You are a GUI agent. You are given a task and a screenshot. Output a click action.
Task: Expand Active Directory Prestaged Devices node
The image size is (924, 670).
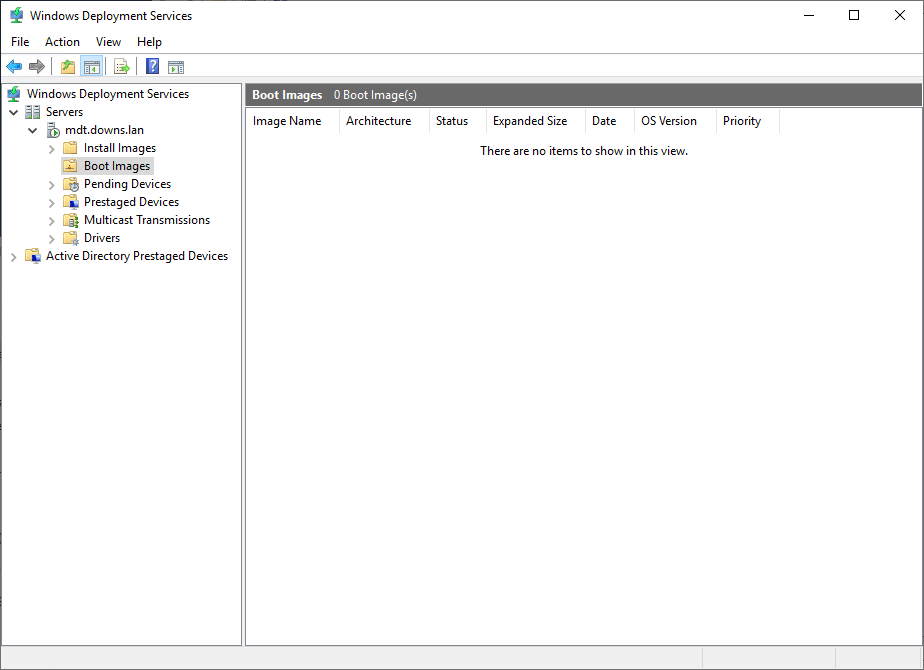(x=14, y=257)
